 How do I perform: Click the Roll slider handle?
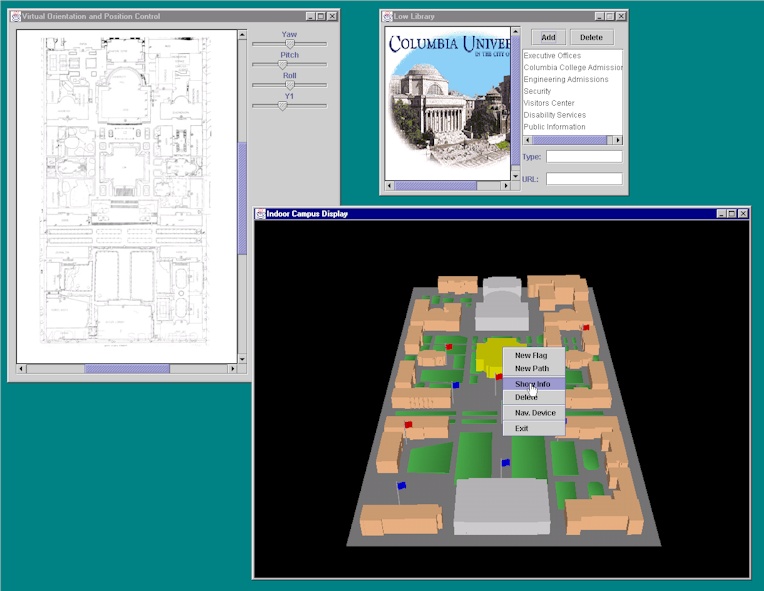pos(290,85)
